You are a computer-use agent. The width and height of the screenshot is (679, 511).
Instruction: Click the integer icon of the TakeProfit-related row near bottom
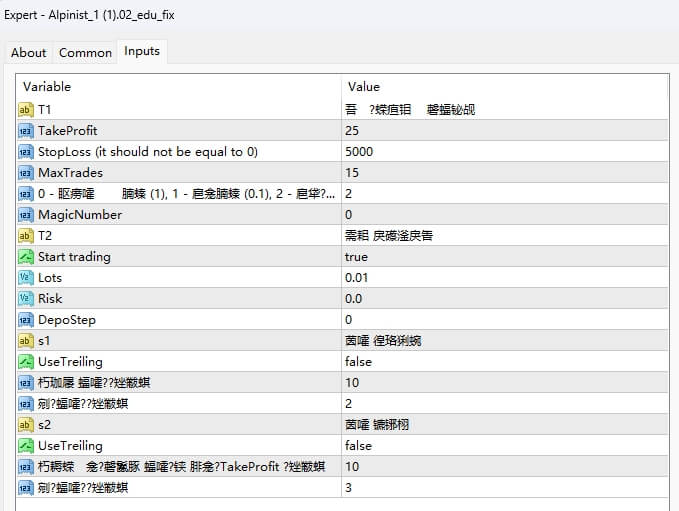(x=26, y=467)
